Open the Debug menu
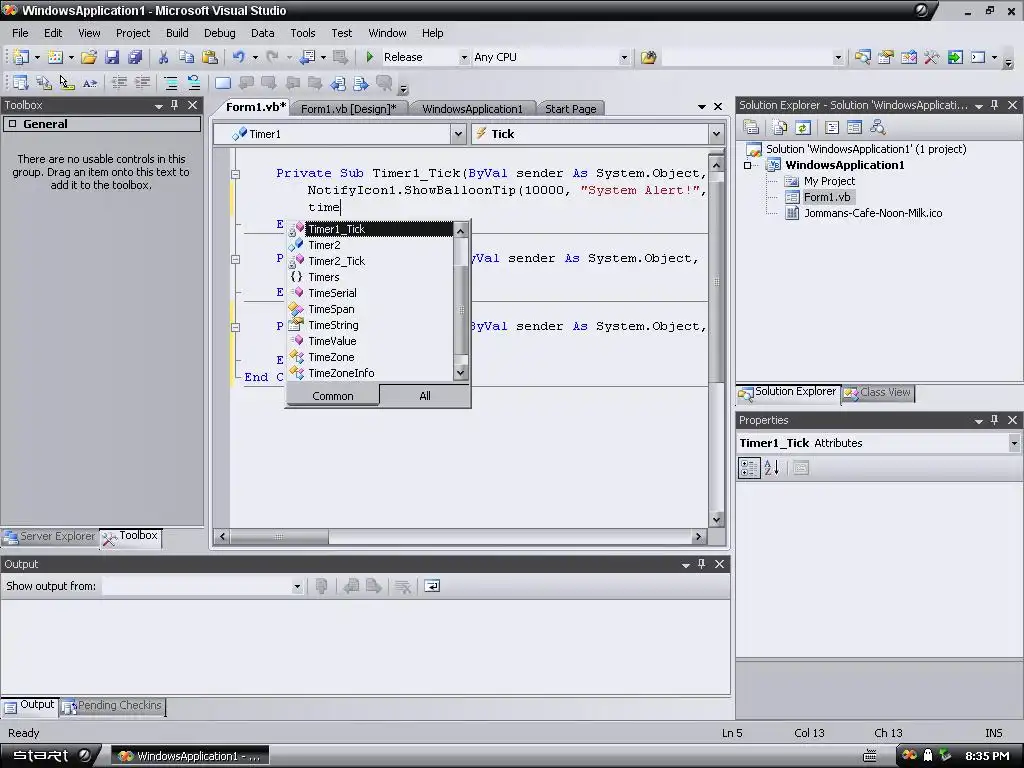Screen dimensions: 1024x768 [219, 33]
